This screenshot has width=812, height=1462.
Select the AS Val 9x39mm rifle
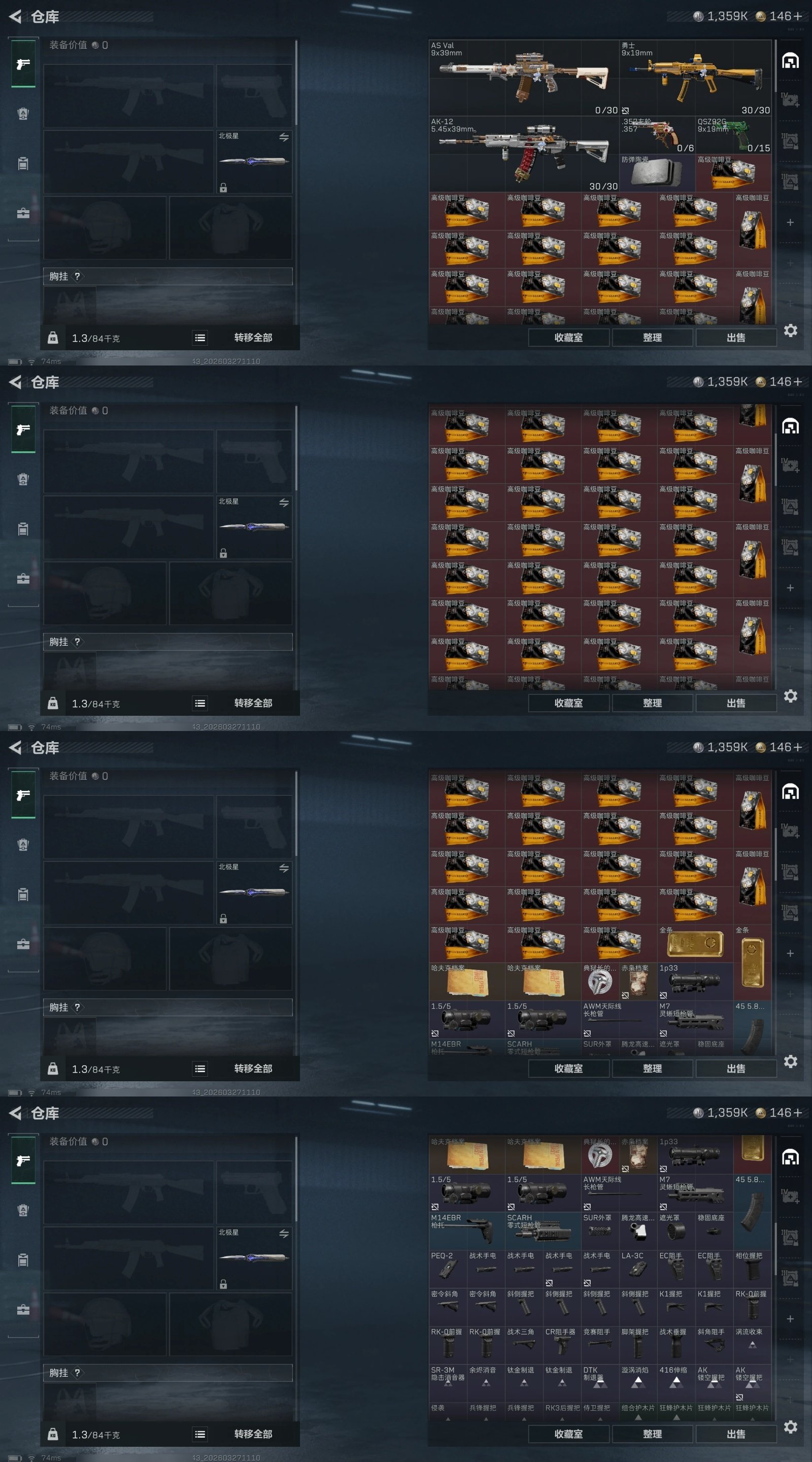point(524,78)
